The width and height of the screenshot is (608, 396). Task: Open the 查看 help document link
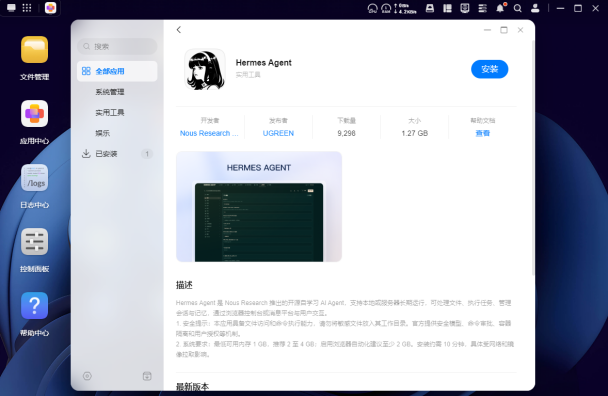(x=483, y=133)
